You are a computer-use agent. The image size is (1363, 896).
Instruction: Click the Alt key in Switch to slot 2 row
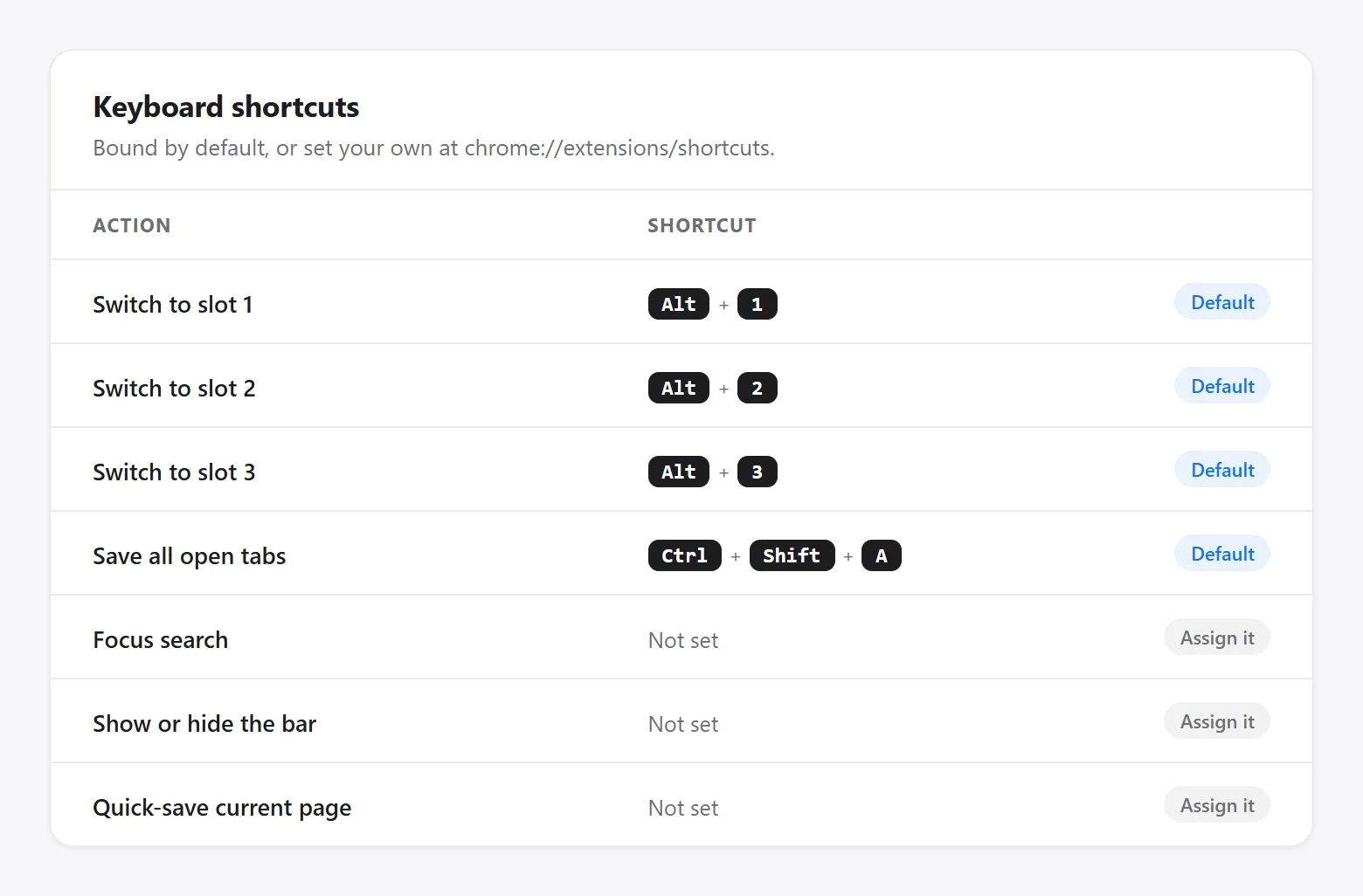[x=679, y=388]
